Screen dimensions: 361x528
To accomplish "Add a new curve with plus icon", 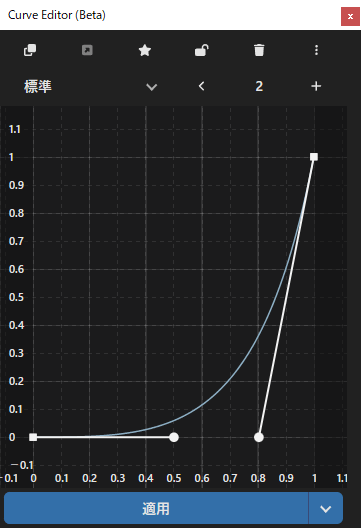I will point(316,87).
